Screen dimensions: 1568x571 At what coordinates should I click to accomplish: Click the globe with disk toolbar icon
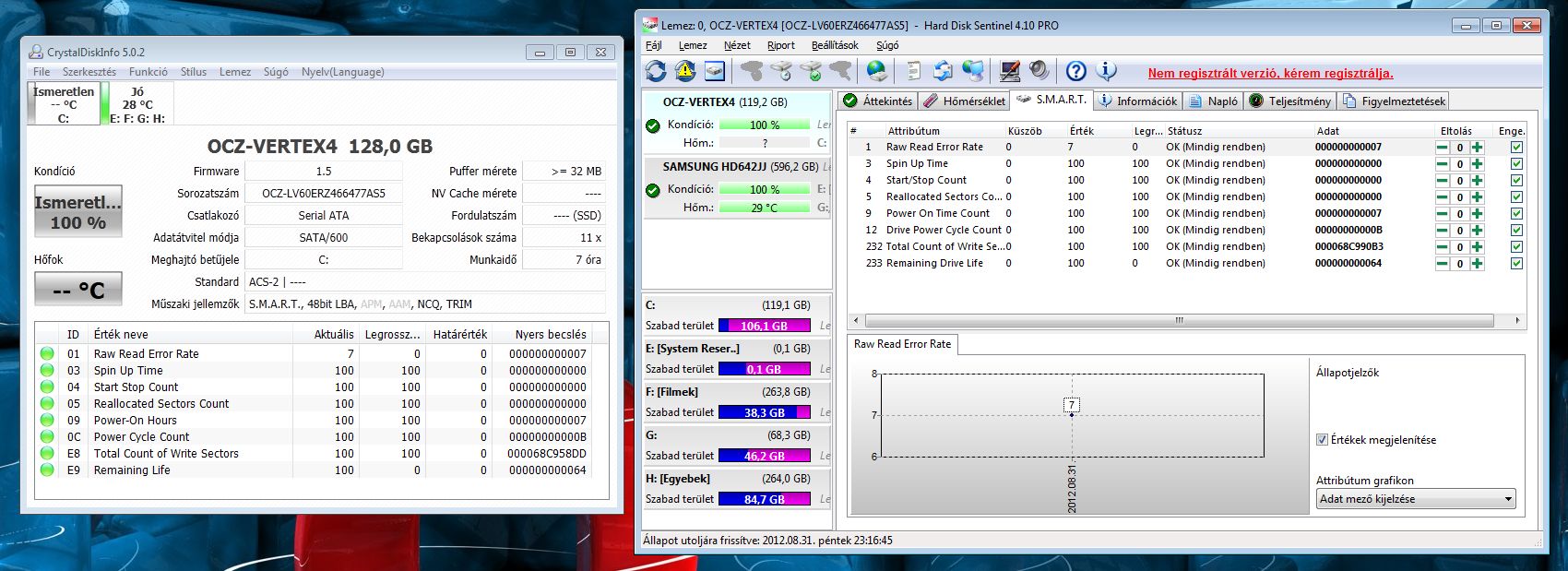876,71
